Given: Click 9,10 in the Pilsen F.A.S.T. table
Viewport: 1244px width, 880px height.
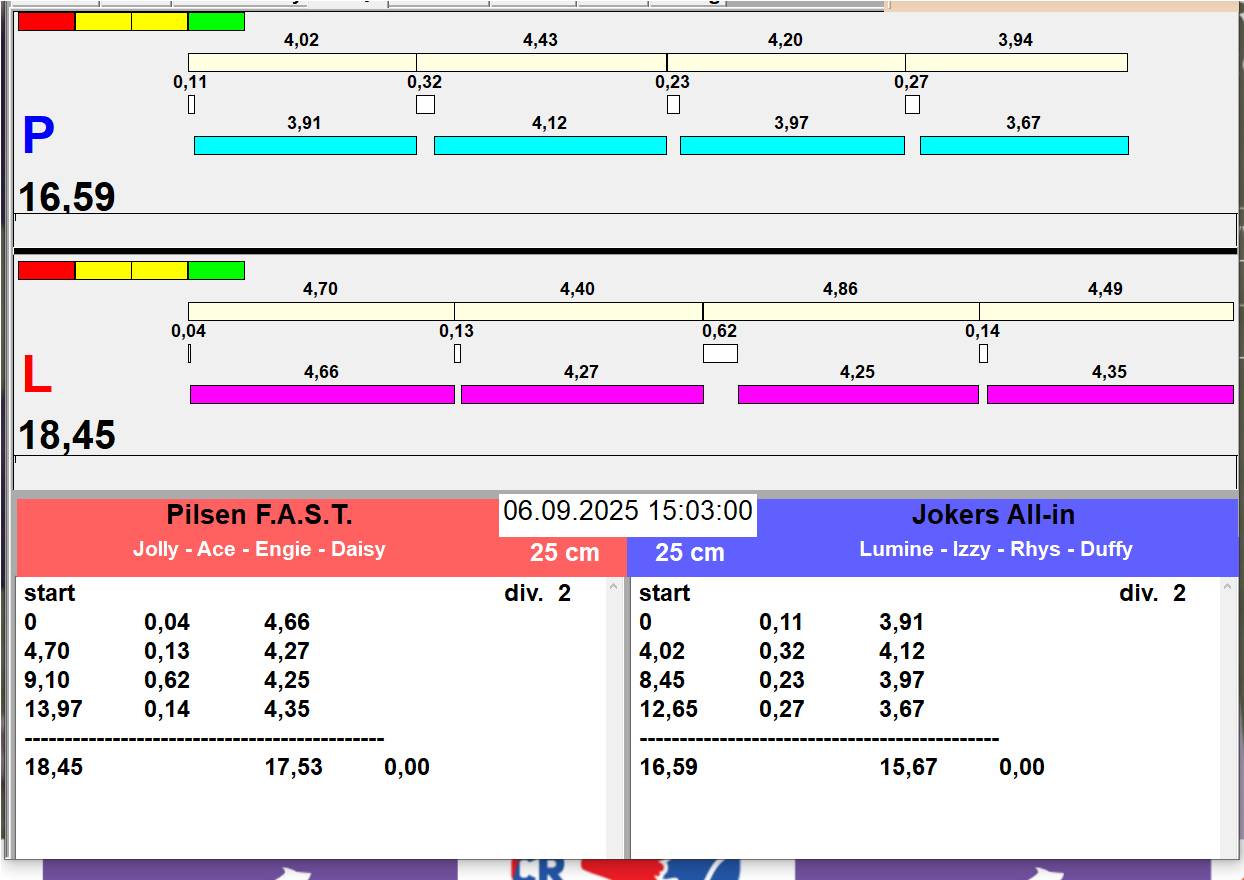Looking at the screenshot, I should coord(47,680).
